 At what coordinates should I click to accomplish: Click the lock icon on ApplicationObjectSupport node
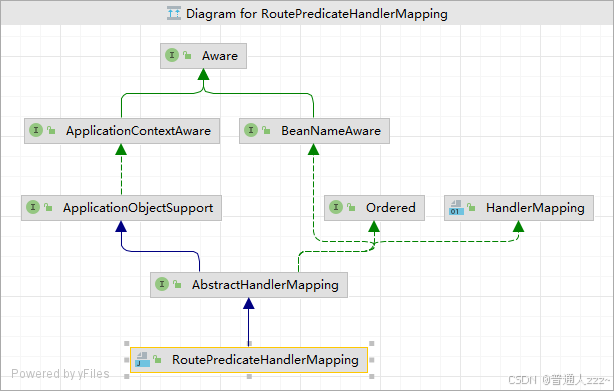click(x=48, y=207)
